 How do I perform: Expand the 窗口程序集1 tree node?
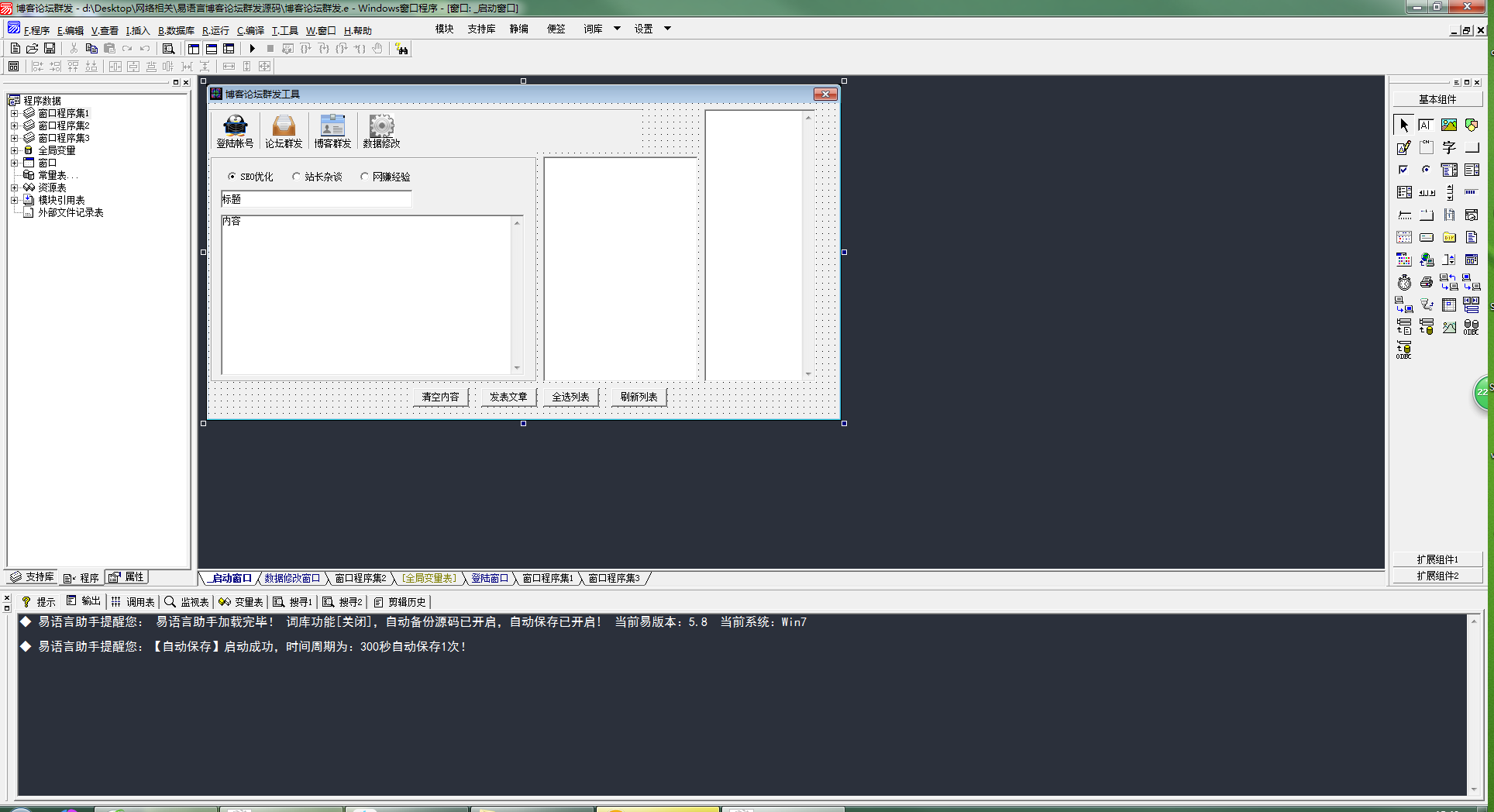click(14, 113)
